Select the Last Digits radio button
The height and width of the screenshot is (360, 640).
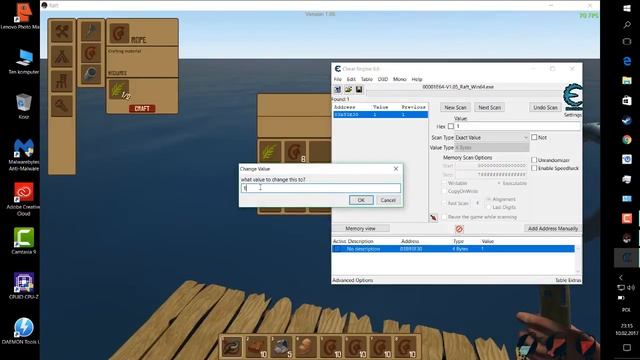489,207
